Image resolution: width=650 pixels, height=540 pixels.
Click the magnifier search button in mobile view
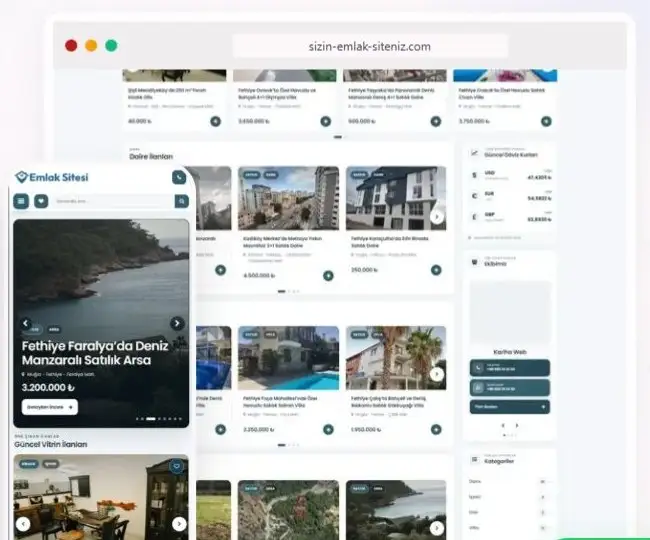tap(182, 201)
